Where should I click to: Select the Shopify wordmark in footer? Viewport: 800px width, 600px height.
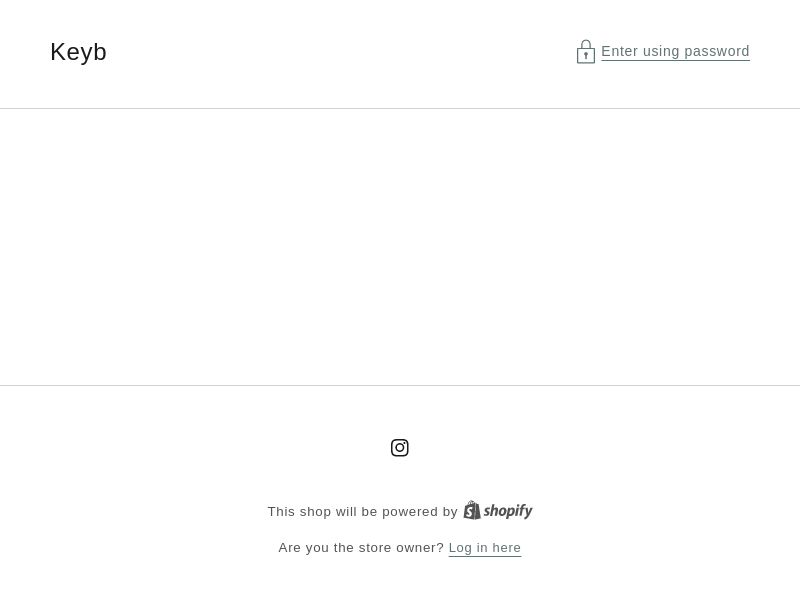508,511
